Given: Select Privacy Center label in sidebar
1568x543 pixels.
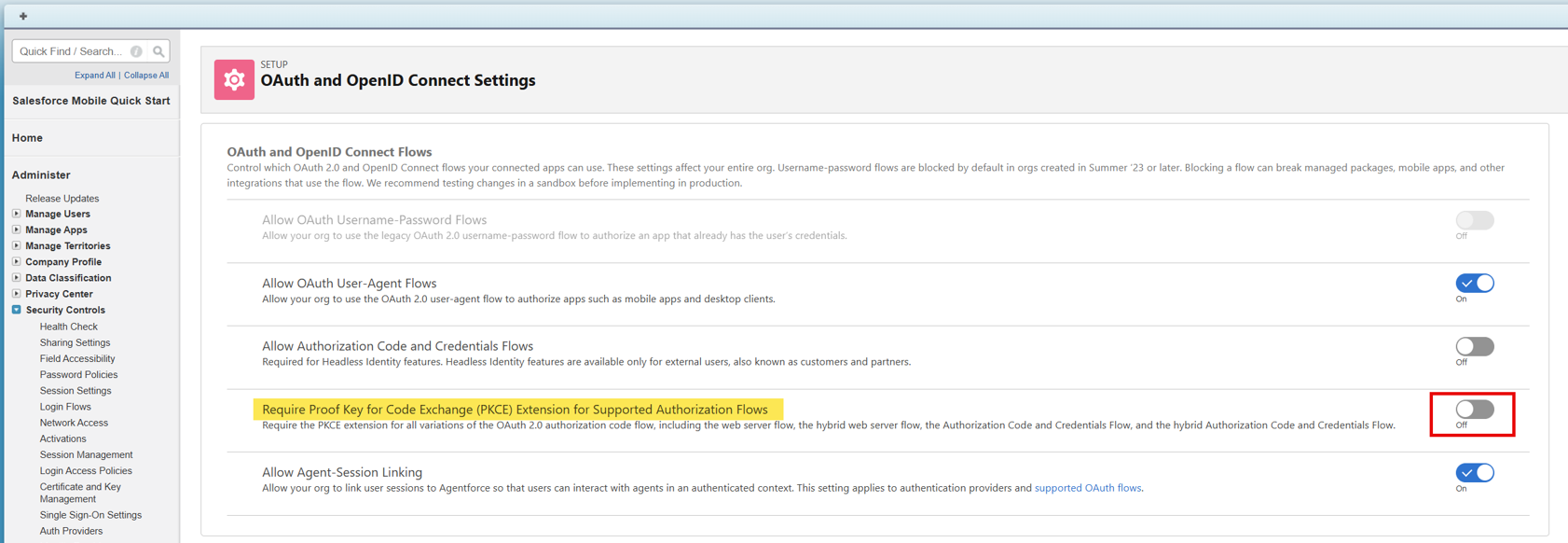Looking at the screenshot, I should (x=59, y=293).
